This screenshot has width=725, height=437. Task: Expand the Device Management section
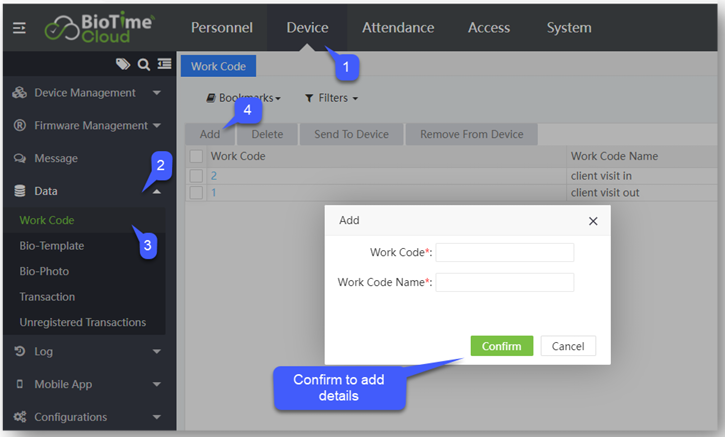pos(85,93)
